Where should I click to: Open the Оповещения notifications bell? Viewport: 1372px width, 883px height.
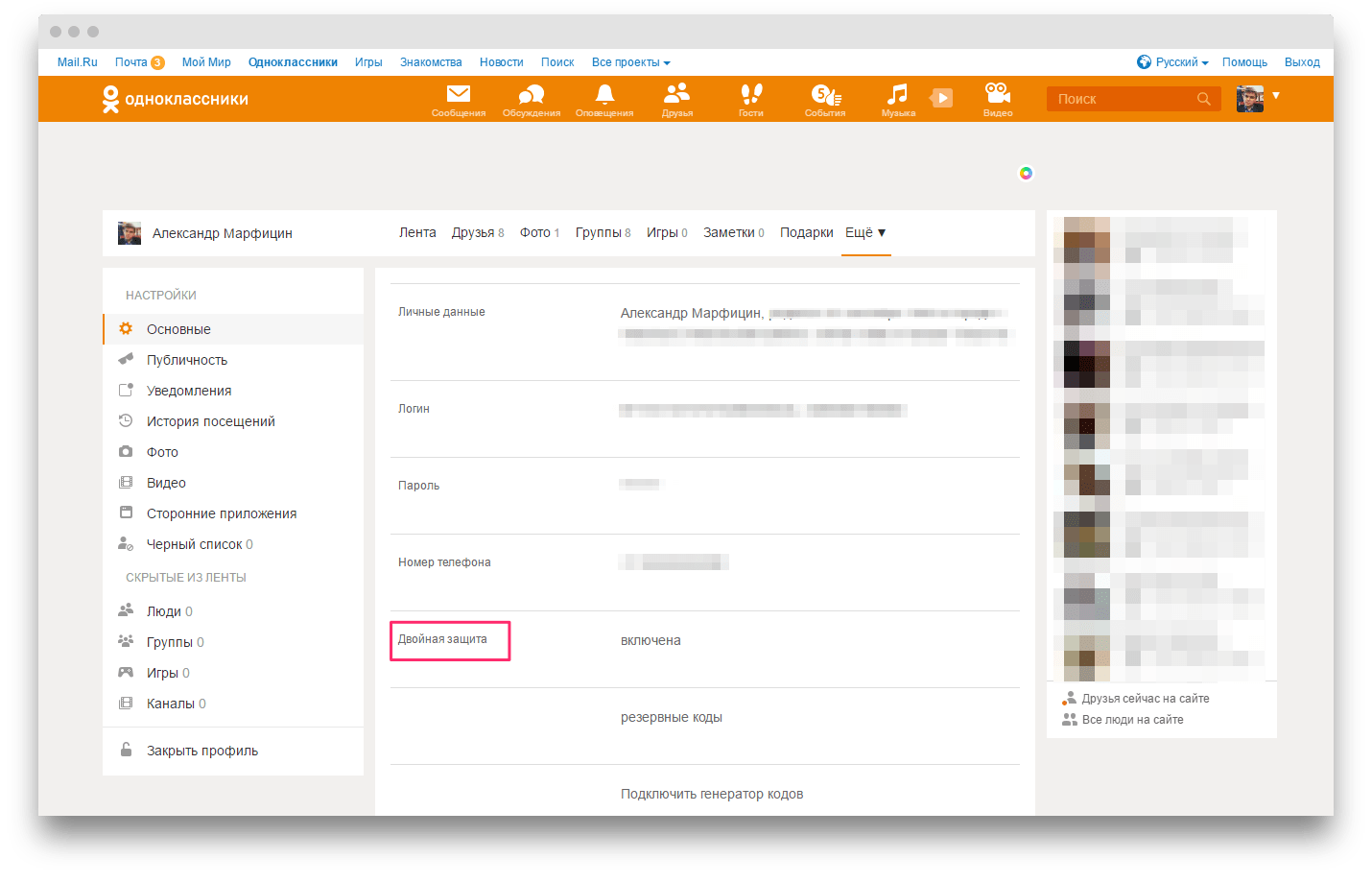coord(604,99)
